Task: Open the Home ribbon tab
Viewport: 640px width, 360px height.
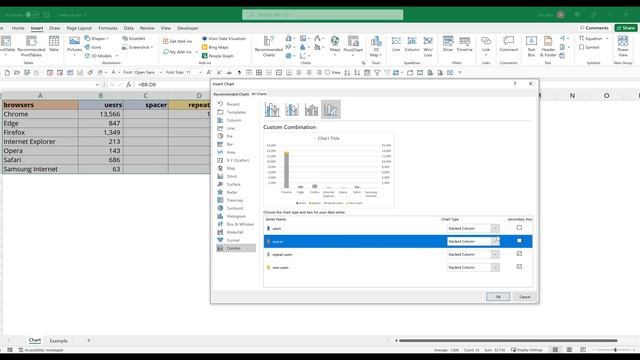Action: (x=18, y=28)
